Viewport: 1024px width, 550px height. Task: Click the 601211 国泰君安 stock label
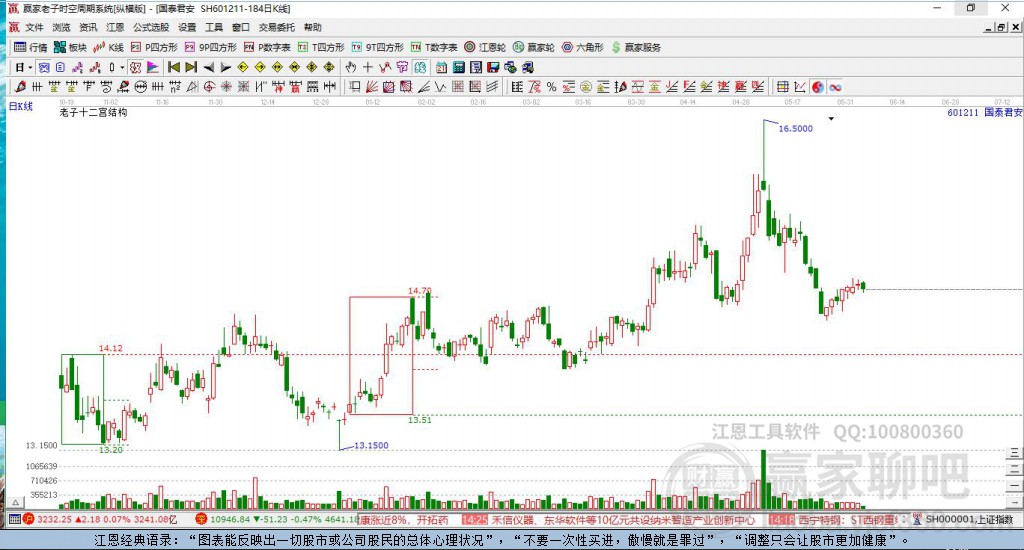pyautogui.click(x=984, y=112)
